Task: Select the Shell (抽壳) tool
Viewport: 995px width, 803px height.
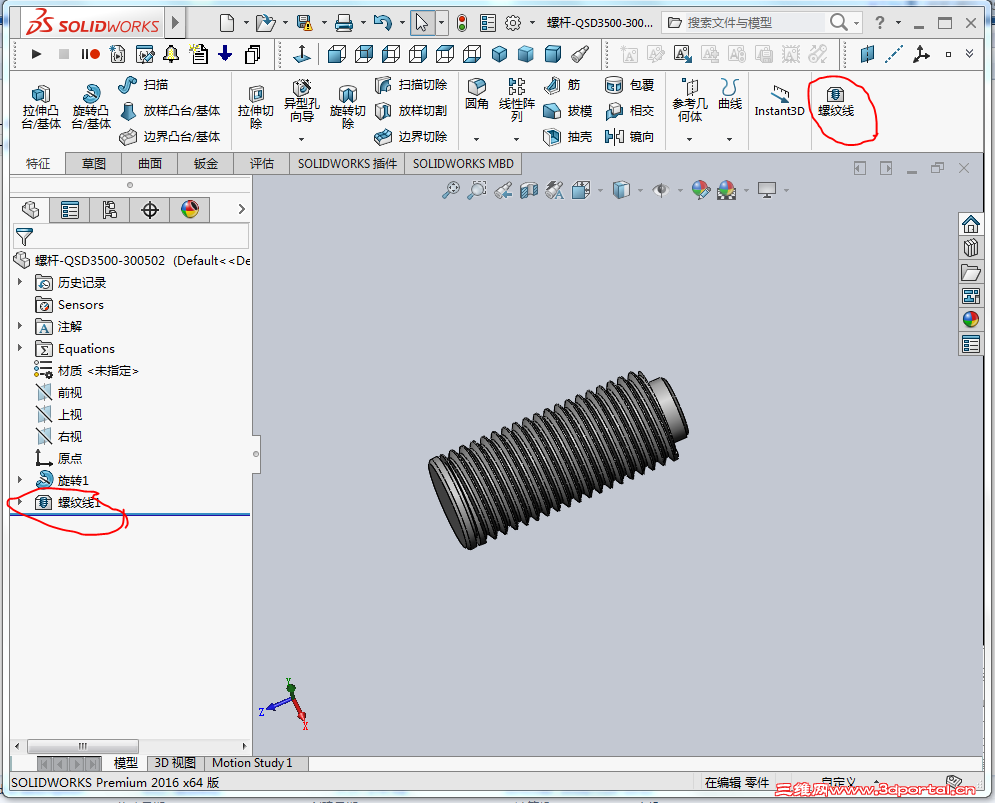Action: 568,136
